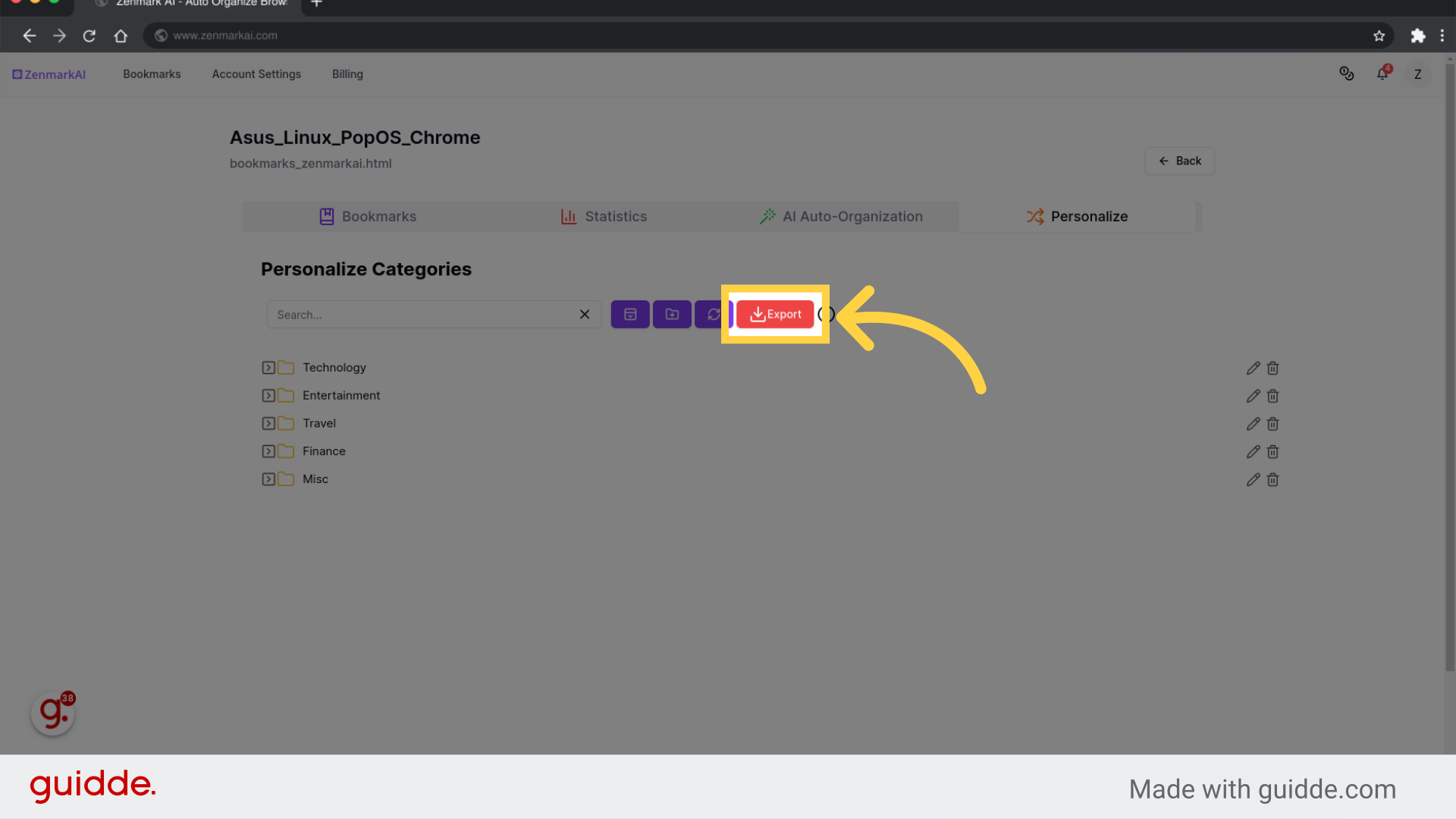Open the AI Auto-Organization tab
This screenshot has height=819, width=1456.
coord(841,216)
